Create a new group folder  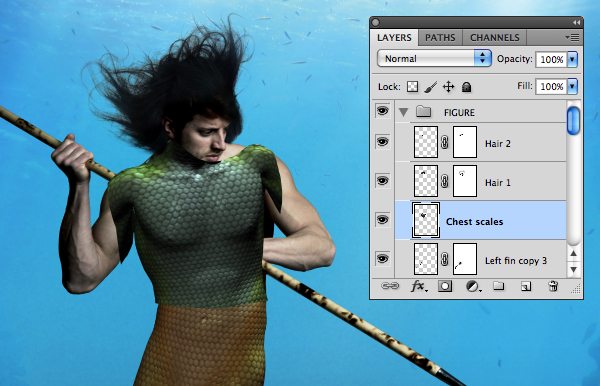(499, 286)
